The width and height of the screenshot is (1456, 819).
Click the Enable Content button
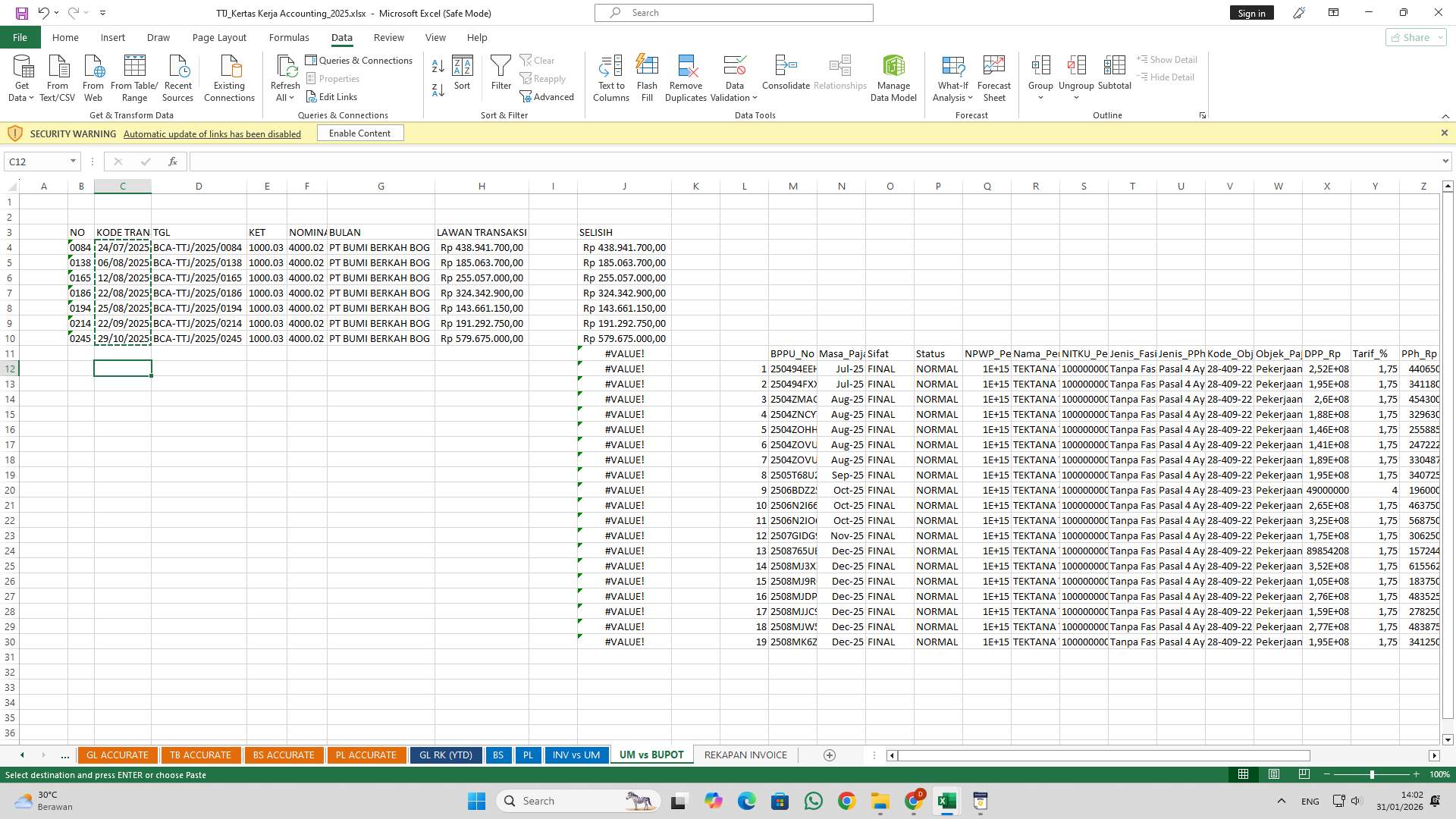coord(360,133)
